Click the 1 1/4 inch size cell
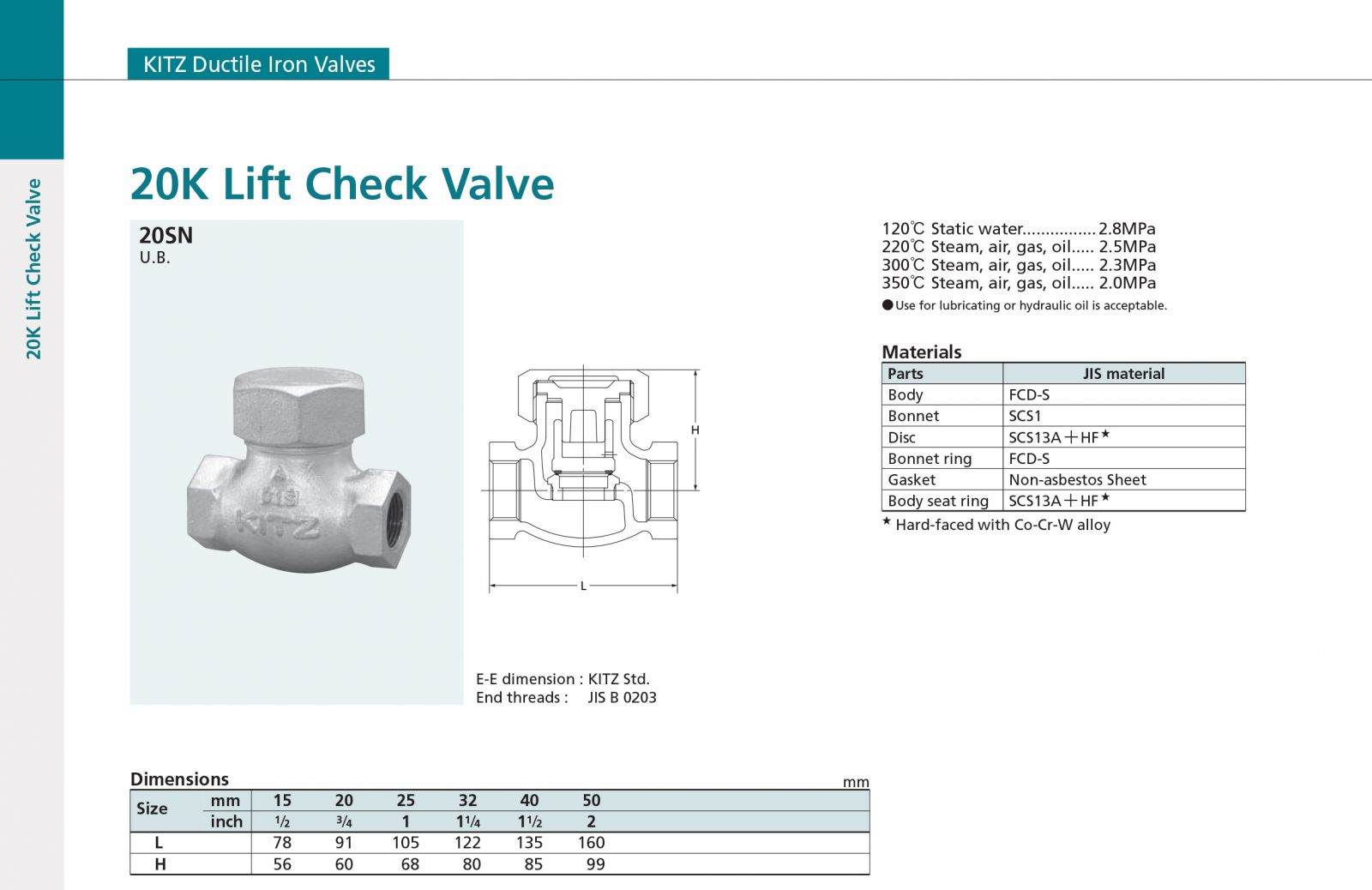Screen dimensions: 1372x890 pos(467,821)
